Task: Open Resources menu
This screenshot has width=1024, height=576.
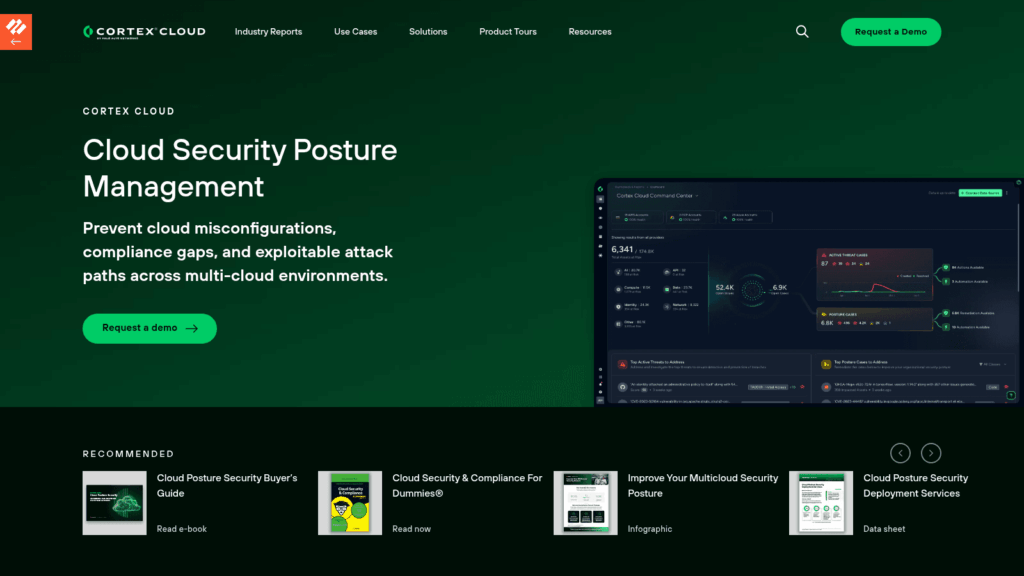Action: pyautogui.click(x=590, y=31)
